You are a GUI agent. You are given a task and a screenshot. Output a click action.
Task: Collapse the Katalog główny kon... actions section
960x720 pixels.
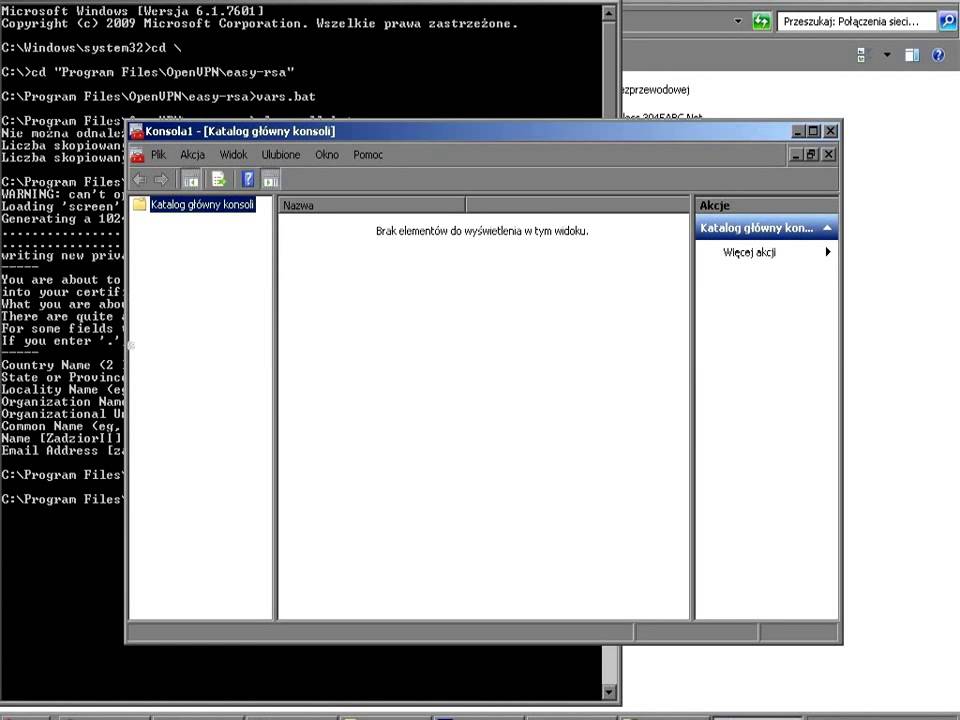(x=827, y=228)
